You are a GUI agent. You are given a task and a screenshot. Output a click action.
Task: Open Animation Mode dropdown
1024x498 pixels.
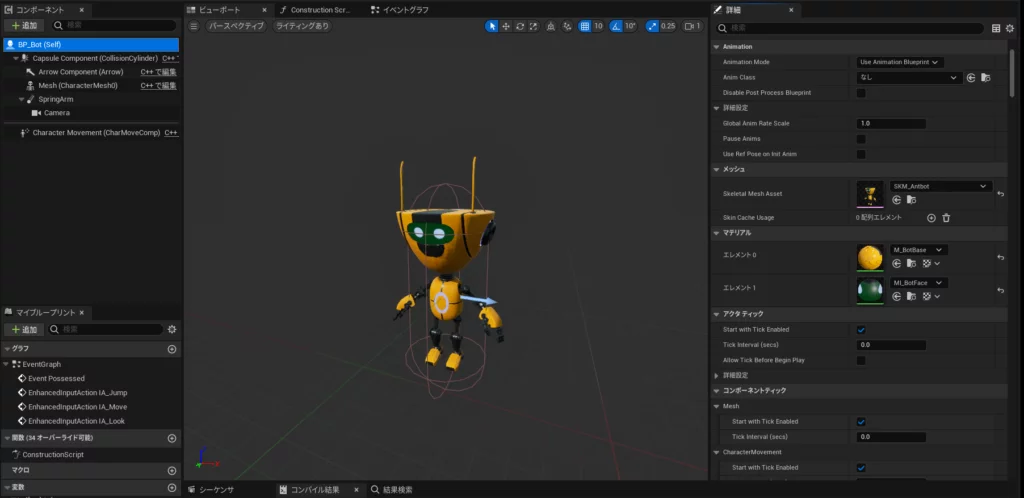tap(900, 62)
